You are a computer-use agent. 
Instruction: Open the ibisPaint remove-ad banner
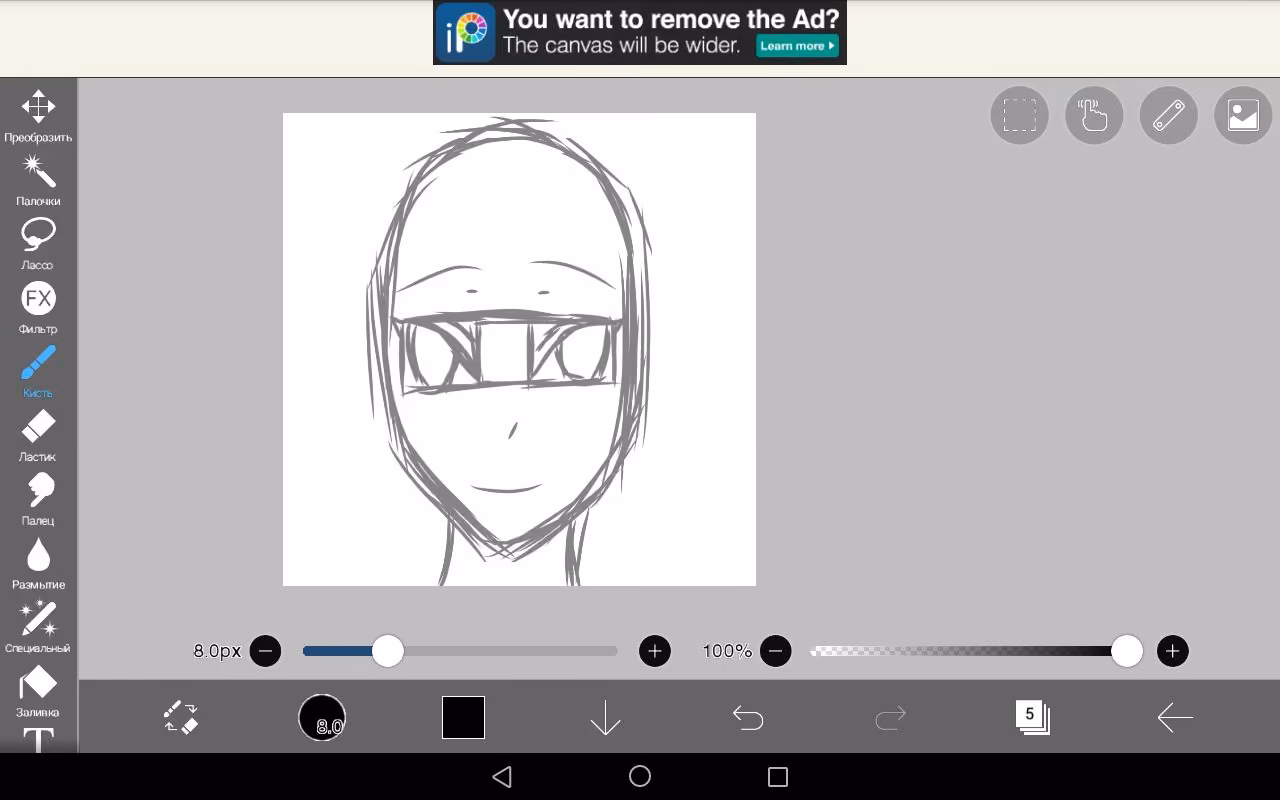point(640,33)
